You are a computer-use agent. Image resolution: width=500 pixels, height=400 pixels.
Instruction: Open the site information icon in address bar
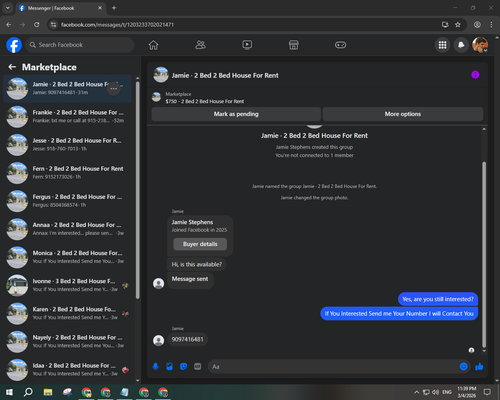pos(53,25)
